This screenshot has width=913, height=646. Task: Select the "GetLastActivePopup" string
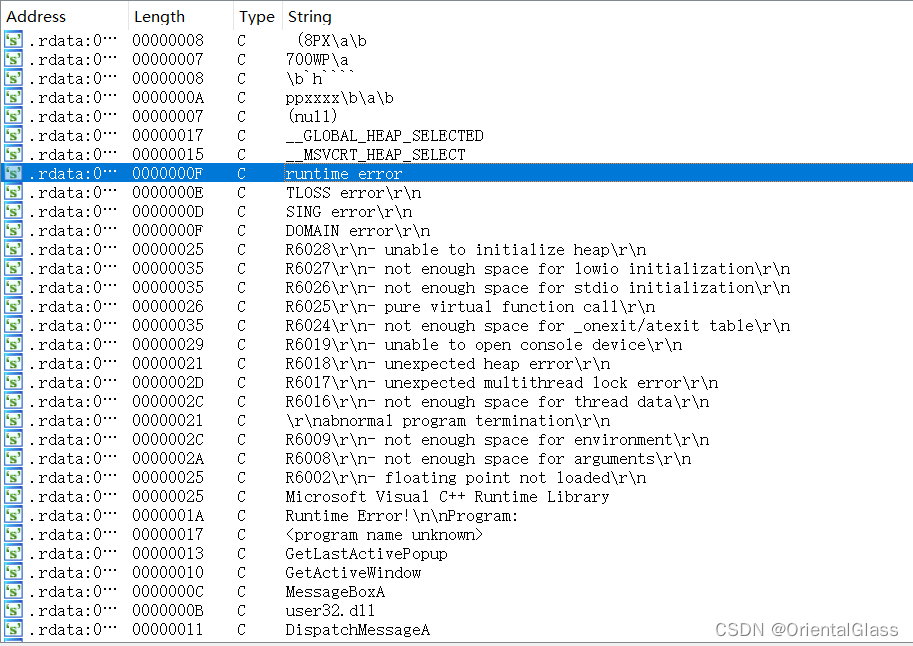366,554
